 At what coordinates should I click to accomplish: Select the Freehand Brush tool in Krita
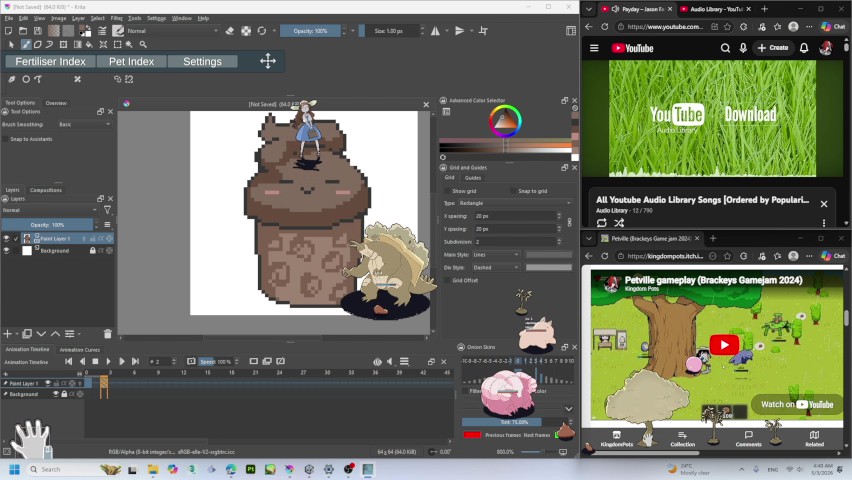[x=26, y=45]
